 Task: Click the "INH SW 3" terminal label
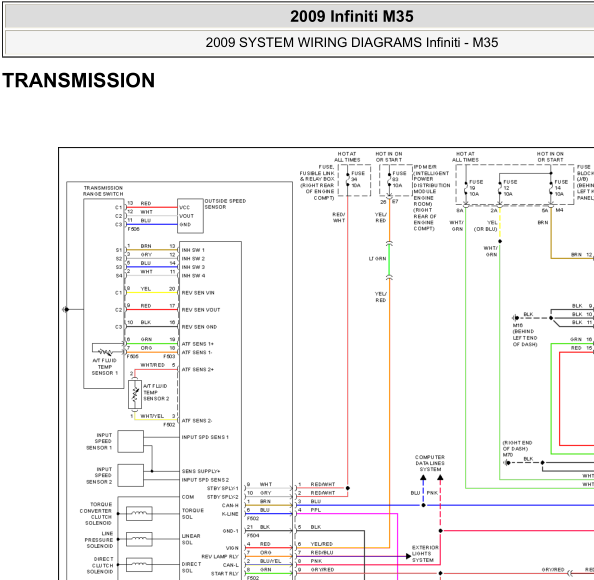pos(193,267)
